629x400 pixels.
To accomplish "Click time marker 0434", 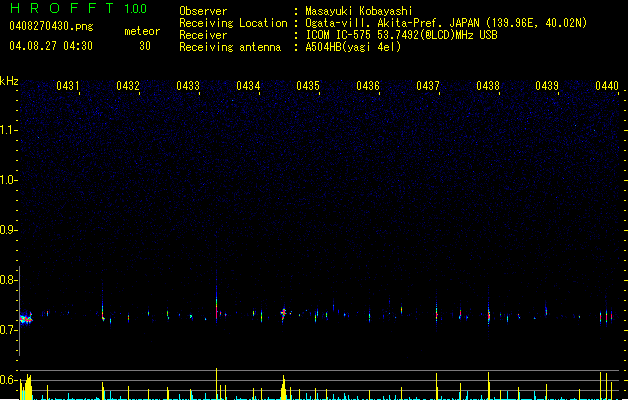I will [x=248, y=85].
